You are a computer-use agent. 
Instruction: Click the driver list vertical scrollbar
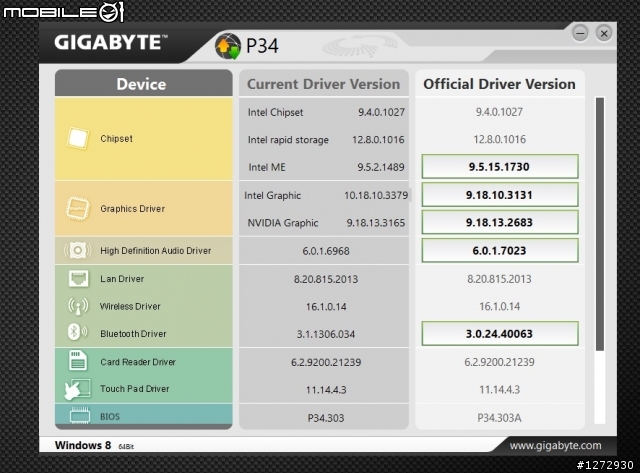pos(600,224)
